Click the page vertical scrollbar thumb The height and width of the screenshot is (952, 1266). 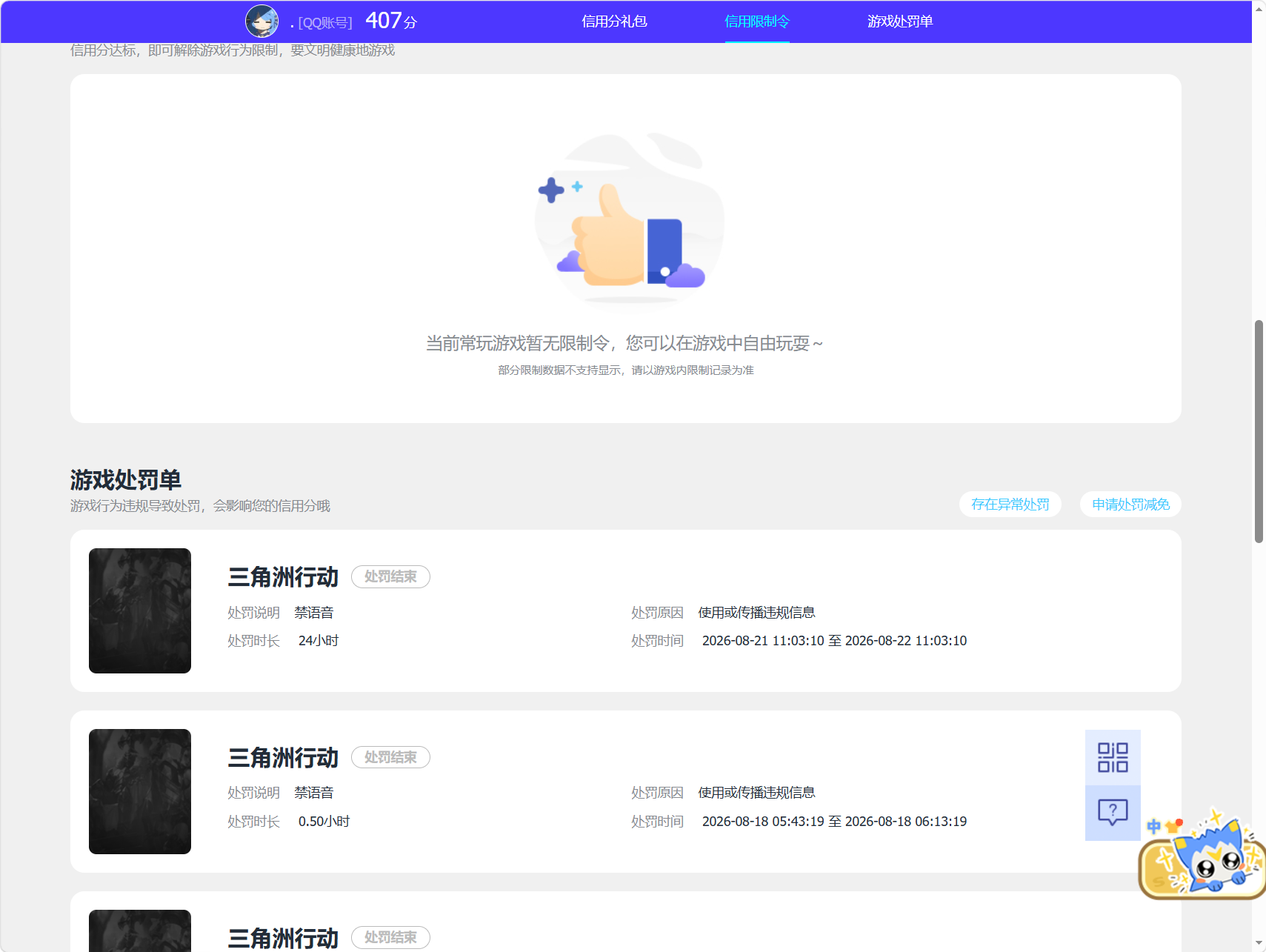(1259, 432)
